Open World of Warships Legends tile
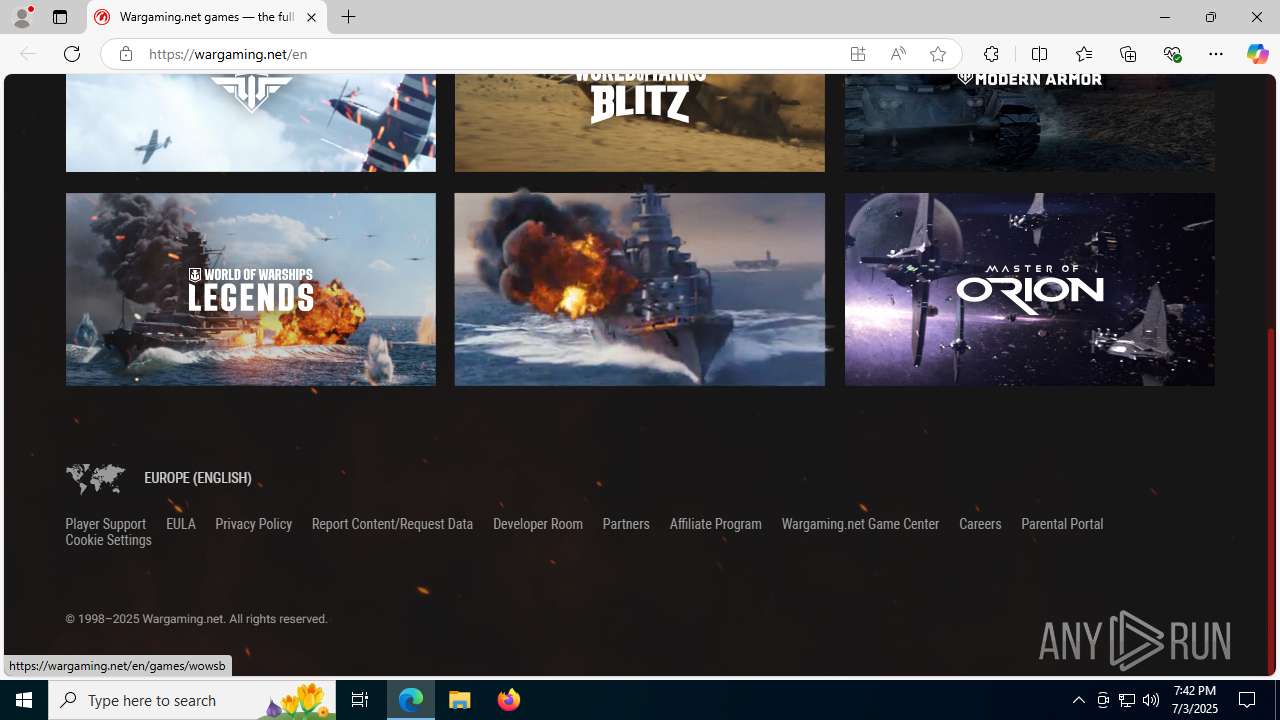Screen dimensions: 1280x720 click(x=251, y=289)
